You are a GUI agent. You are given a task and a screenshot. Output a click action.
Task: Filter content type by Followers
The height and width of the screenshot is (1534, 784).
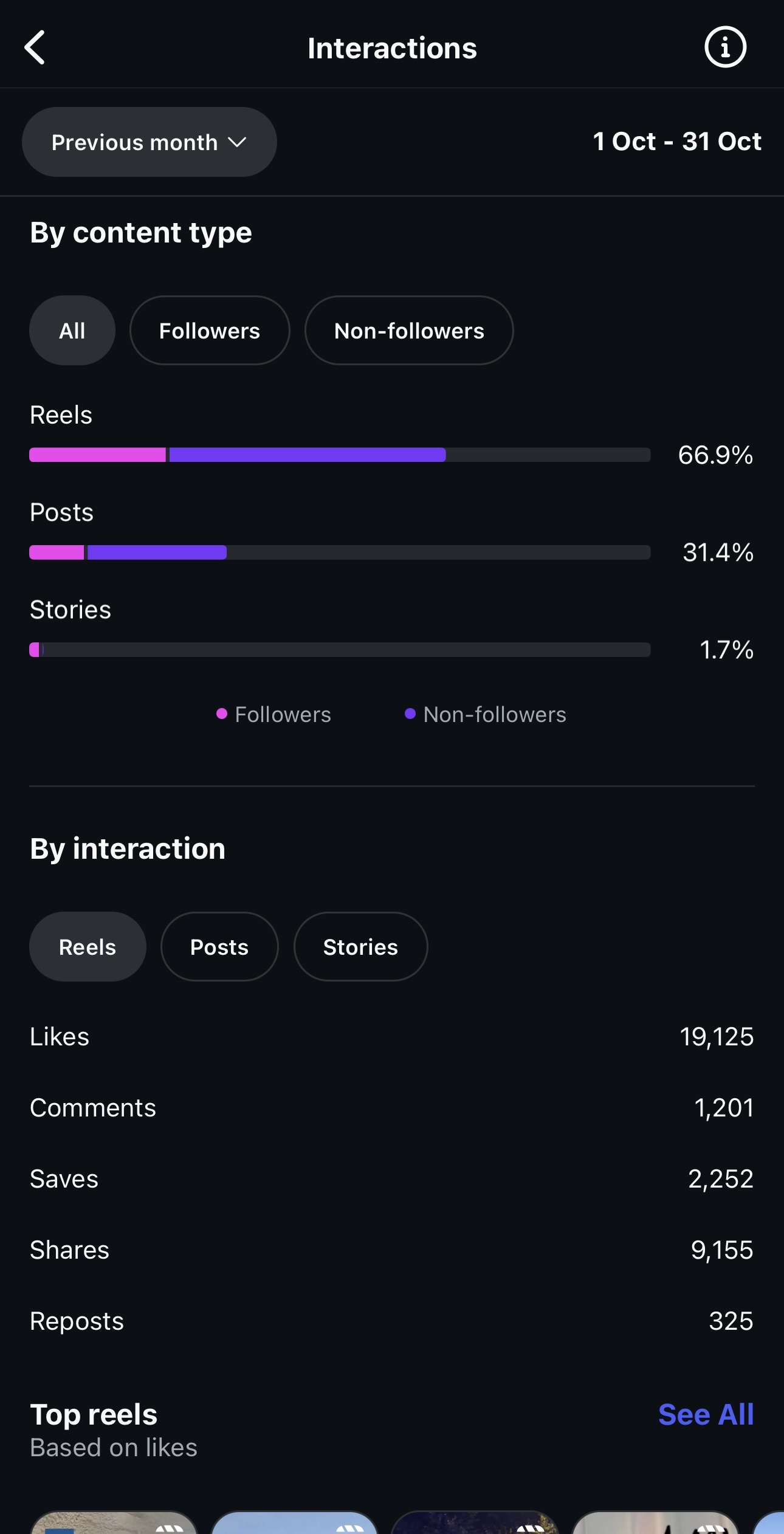[x=209, y=331]
